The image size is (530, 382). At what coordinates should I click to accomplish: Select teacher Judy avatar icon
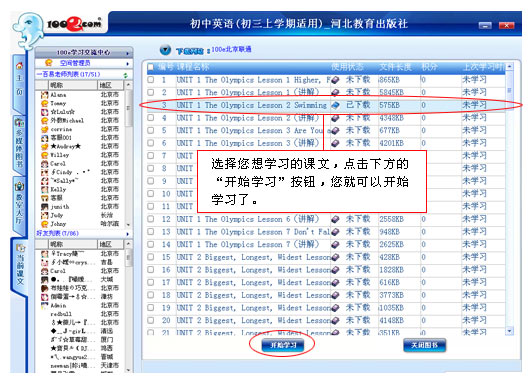(44, 215)
